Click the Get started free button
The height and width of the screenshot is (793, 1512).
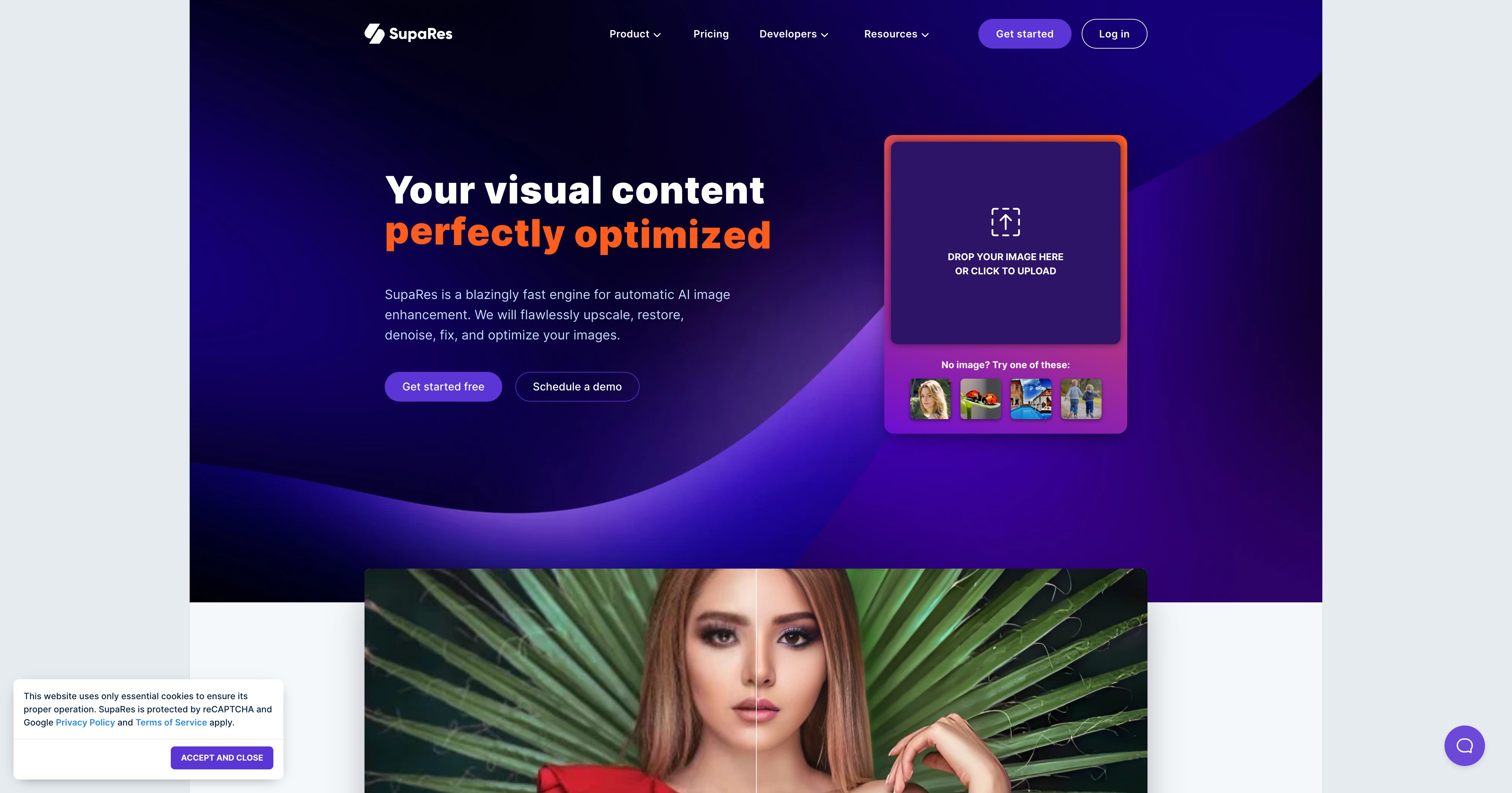443,386
